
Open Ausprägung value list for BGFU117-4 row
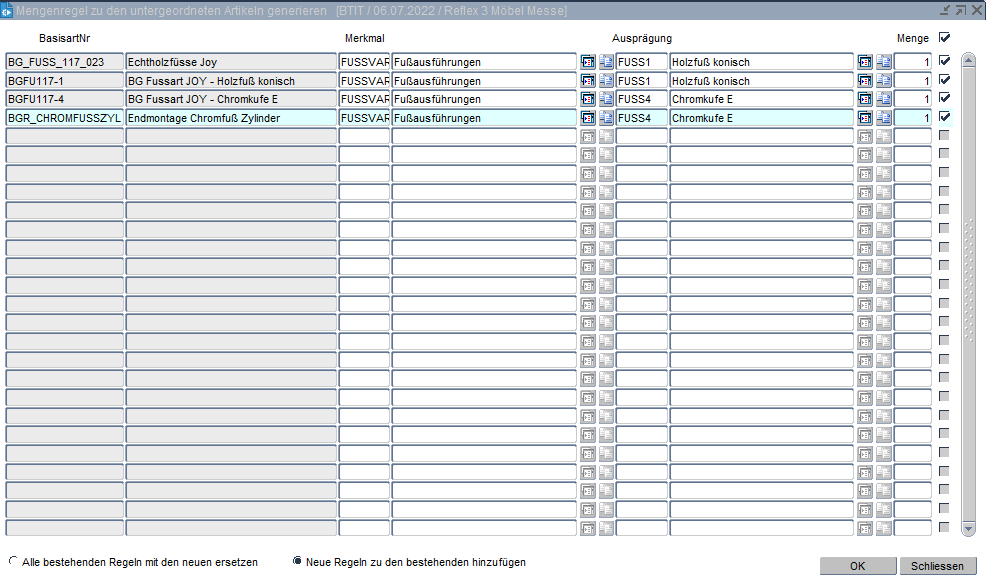click(x=865, y=99)
